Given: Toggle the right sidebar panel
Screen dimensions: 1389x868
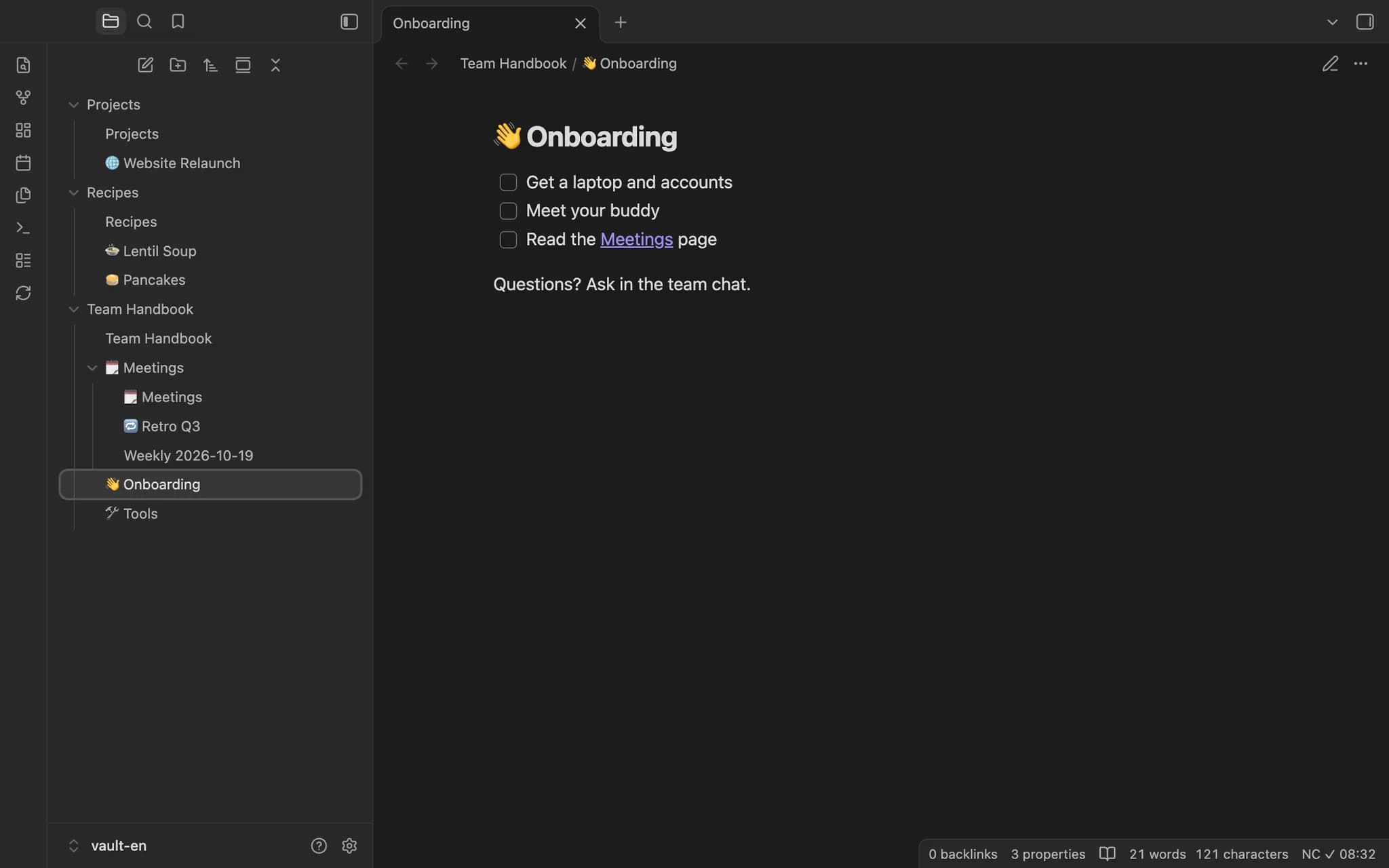Looking at the screenshot, I should point(1365,22).
